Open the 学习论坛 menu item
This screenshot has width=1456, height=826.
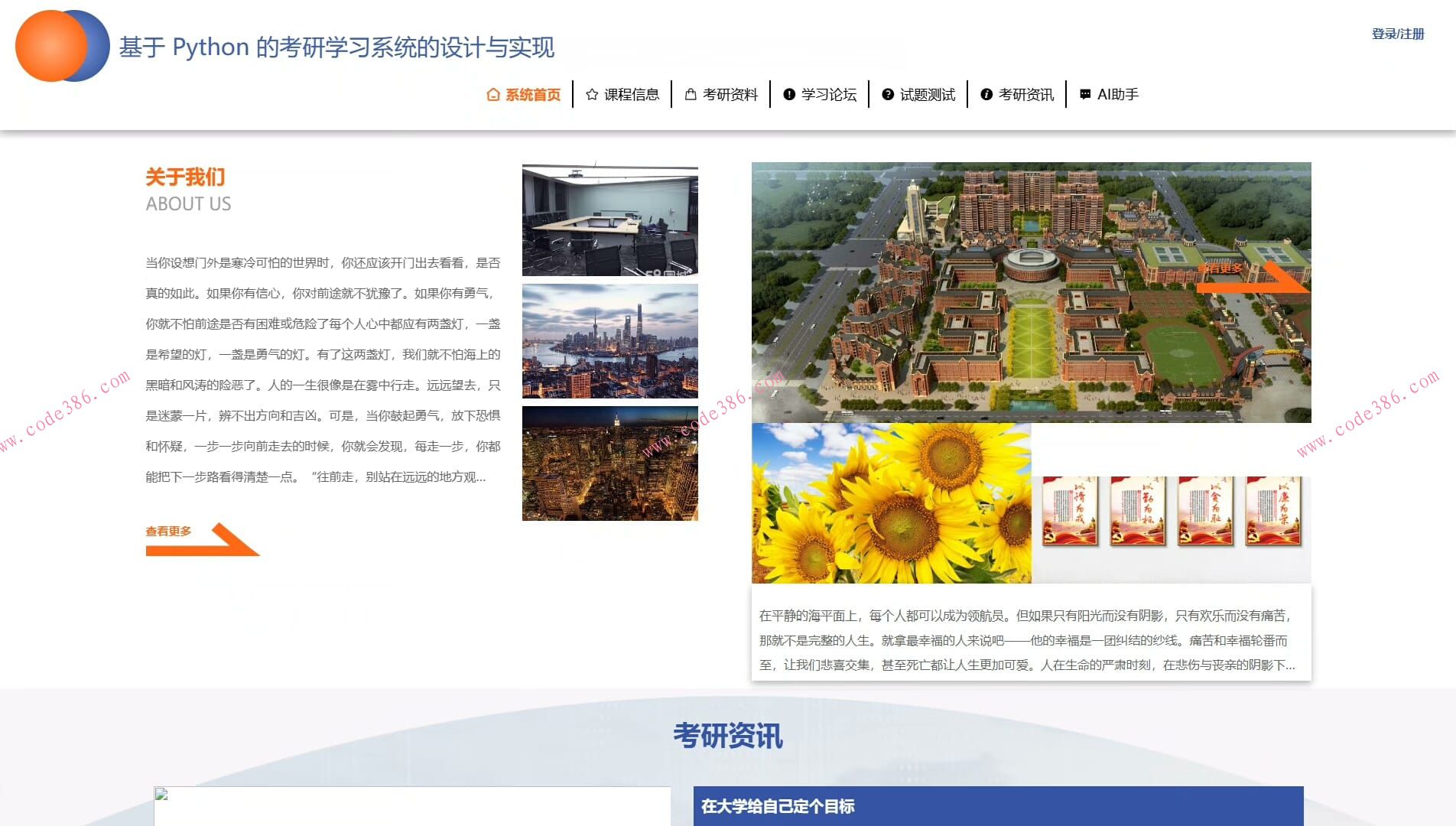pos(820,95)
